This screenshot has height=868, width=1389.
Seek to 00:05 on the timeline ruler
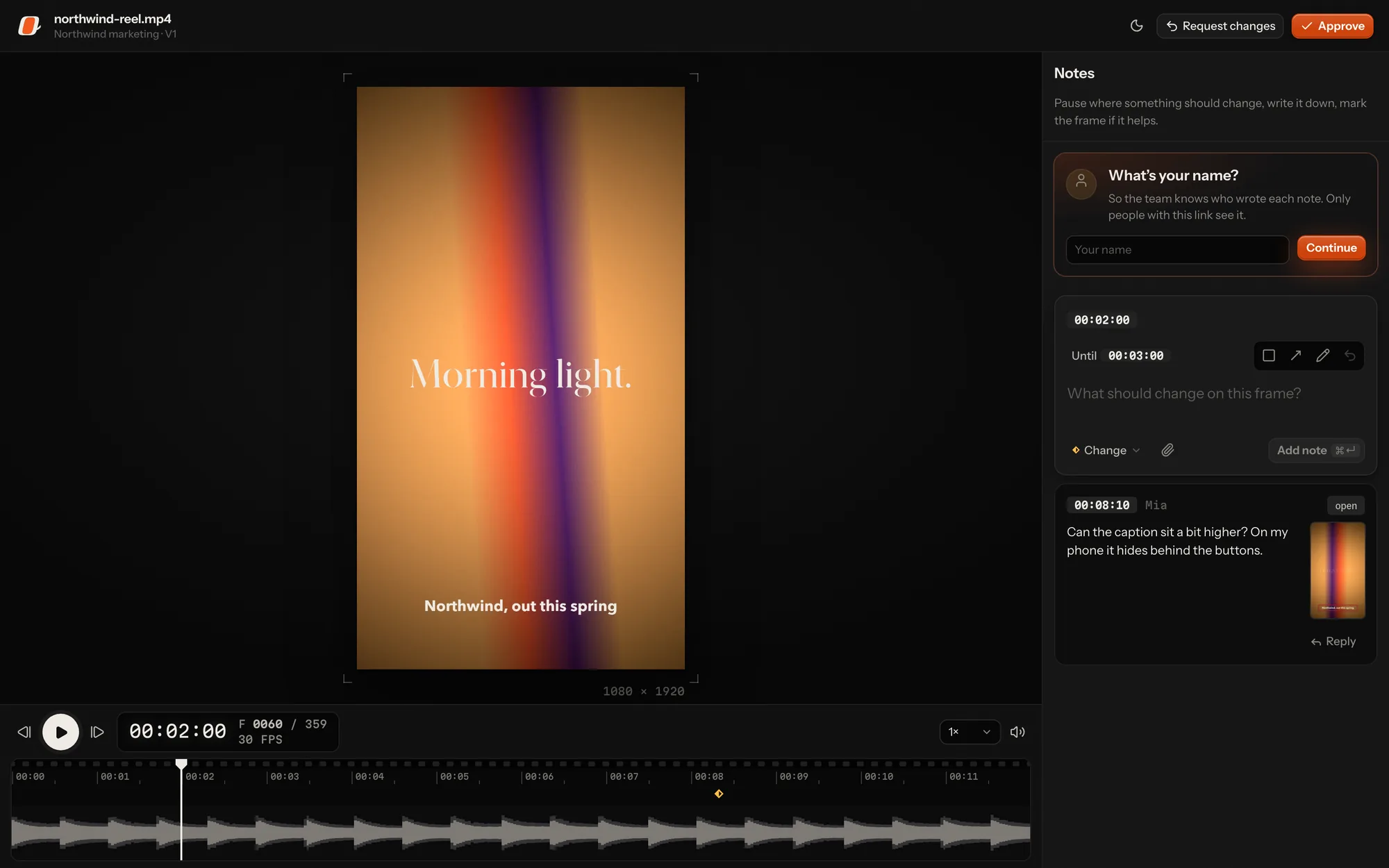coord(454,776)
